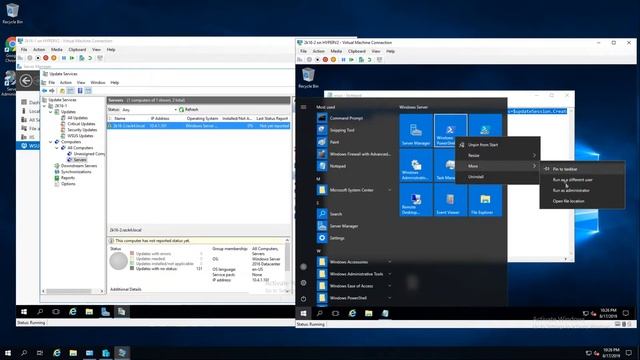Image resolution: width=640 pixels, height=360 pixels.
Task: Click the orange Save icon in 2k16-1 VM toolbar
Action: click(x=53, y=58)
